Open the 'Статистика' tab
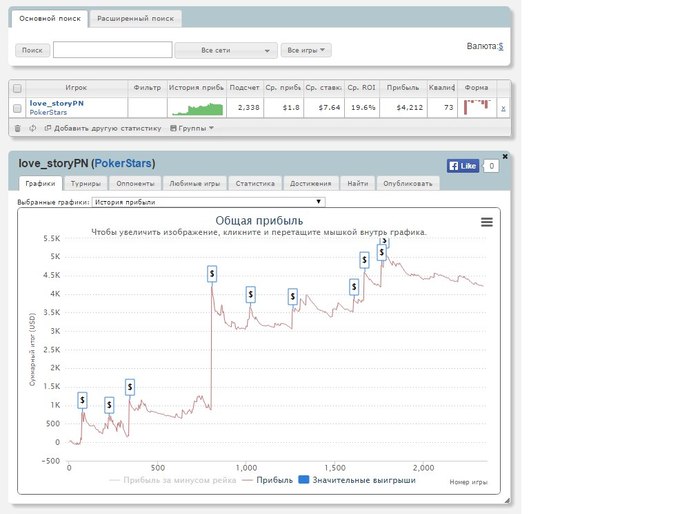This screenshot has height=514, width=700. [255, 184]
